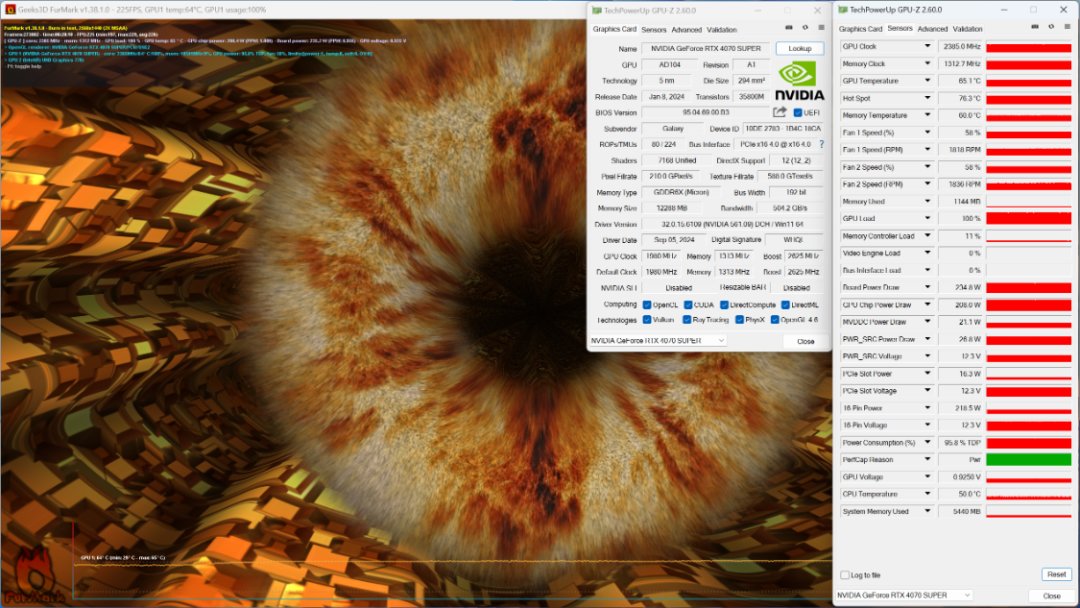Toggle the CUDA checkbox
The width and height of the screenshot is (1080, 608).
click(687, 305)
